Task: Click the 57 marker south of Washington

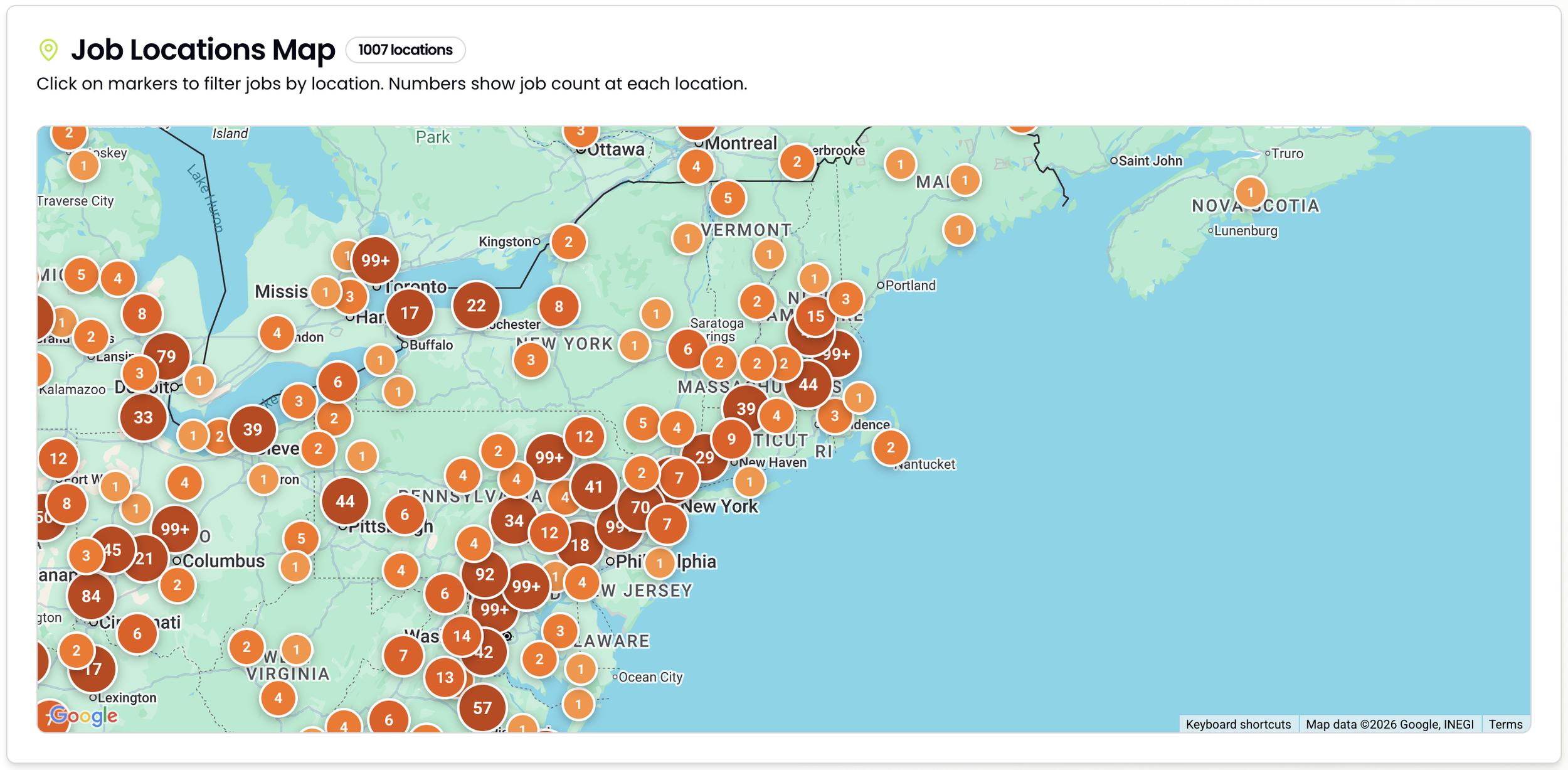Action: (484, 707)
